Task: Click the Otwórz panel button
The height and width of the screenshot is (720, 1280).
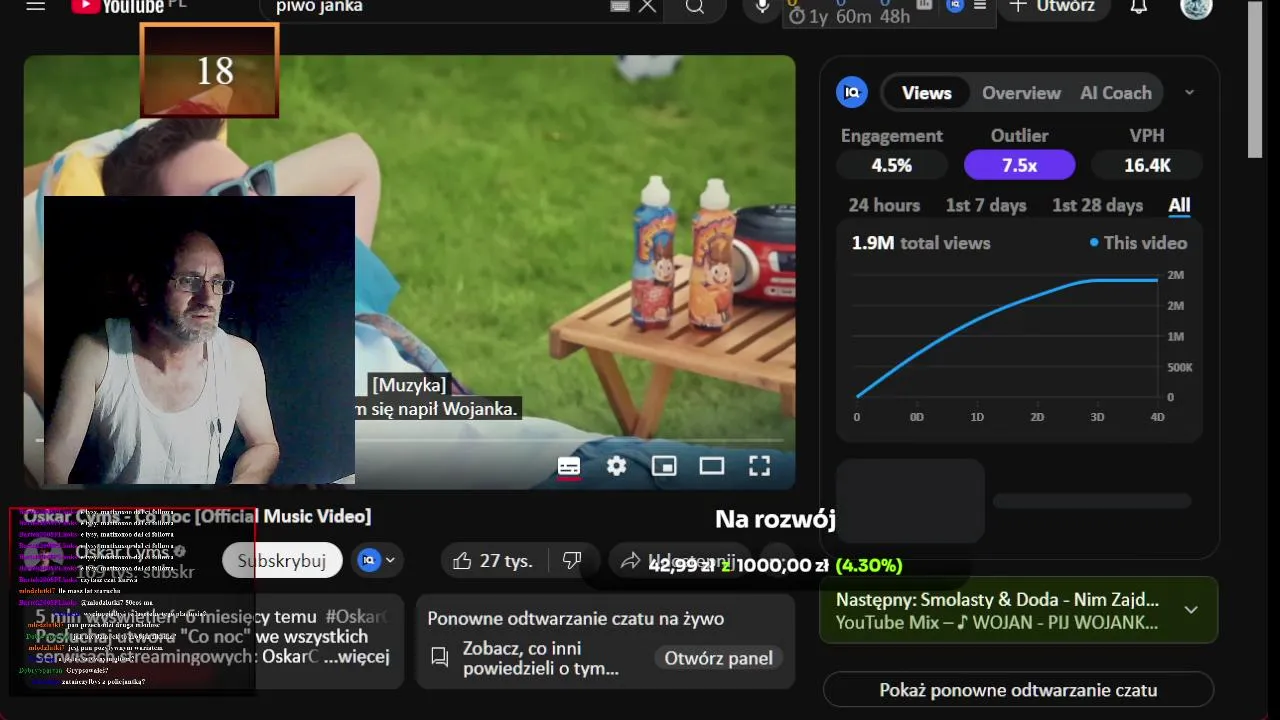Action: pyautogui.click(x=718, y=658)
